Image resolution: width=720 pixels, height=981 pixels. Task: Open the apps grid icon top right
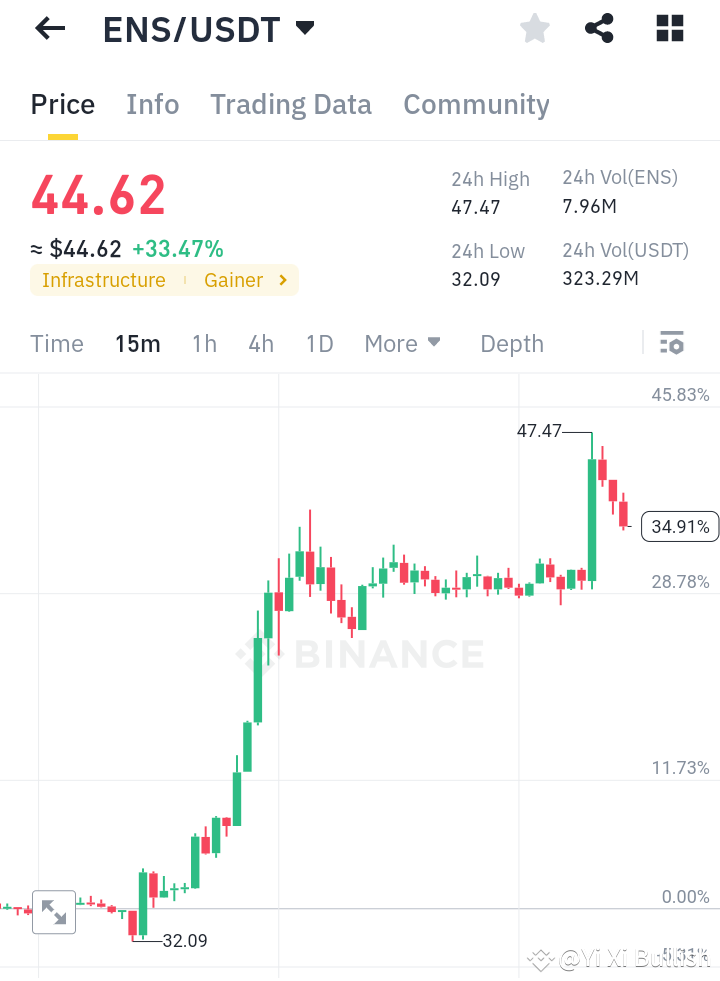pyautogui.click(x=668, y=28)
